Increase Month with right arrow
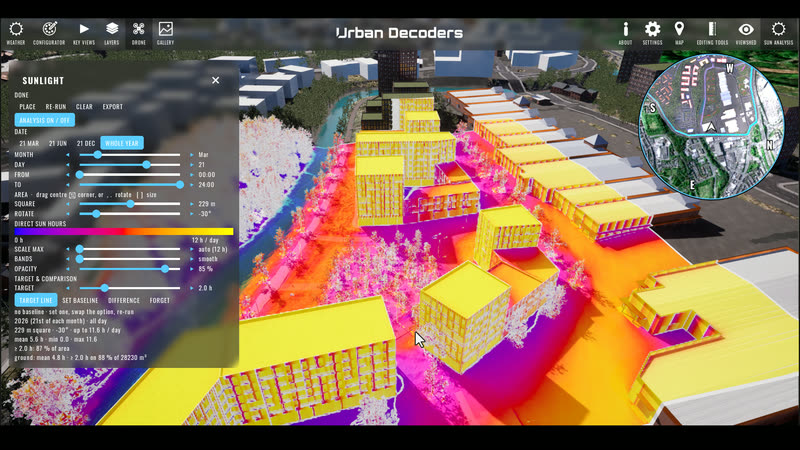The width and height of the screenshot is (800, 450). coord(192,155)
